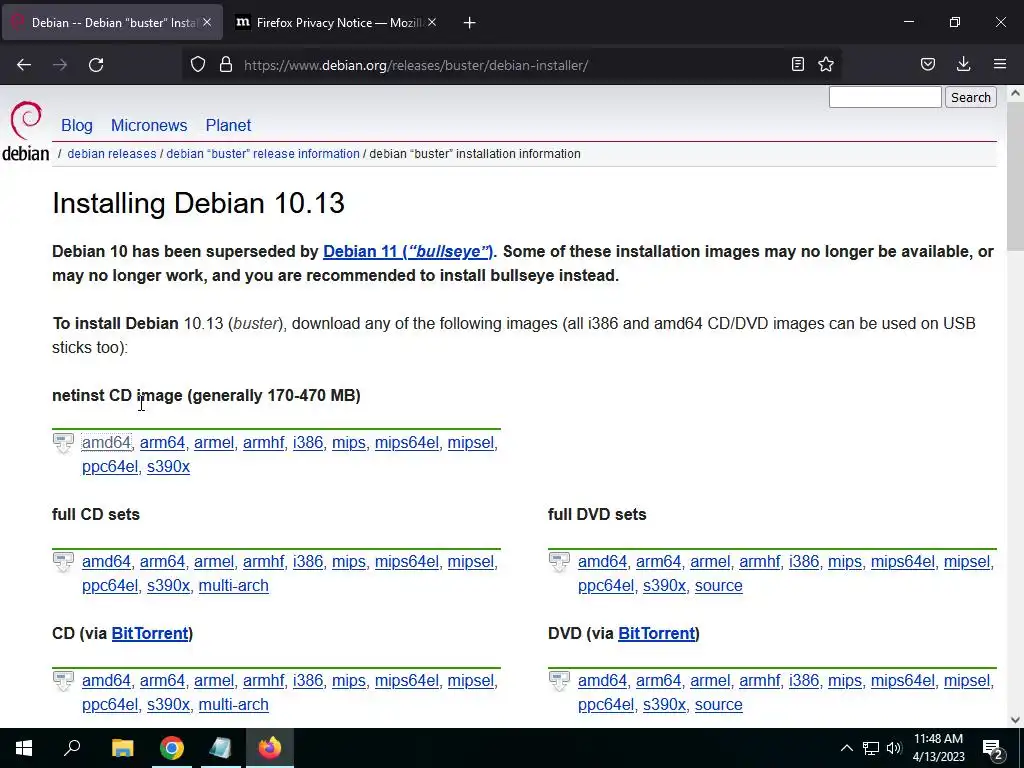This screenshot has width=1024, height=768.
Task: Open full DVD sets amd64 link
Action: point(602,562)
